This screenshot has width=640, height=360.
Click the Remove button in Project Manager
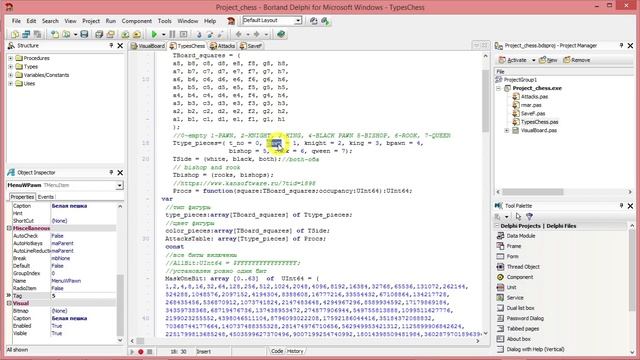coord(577,60)
